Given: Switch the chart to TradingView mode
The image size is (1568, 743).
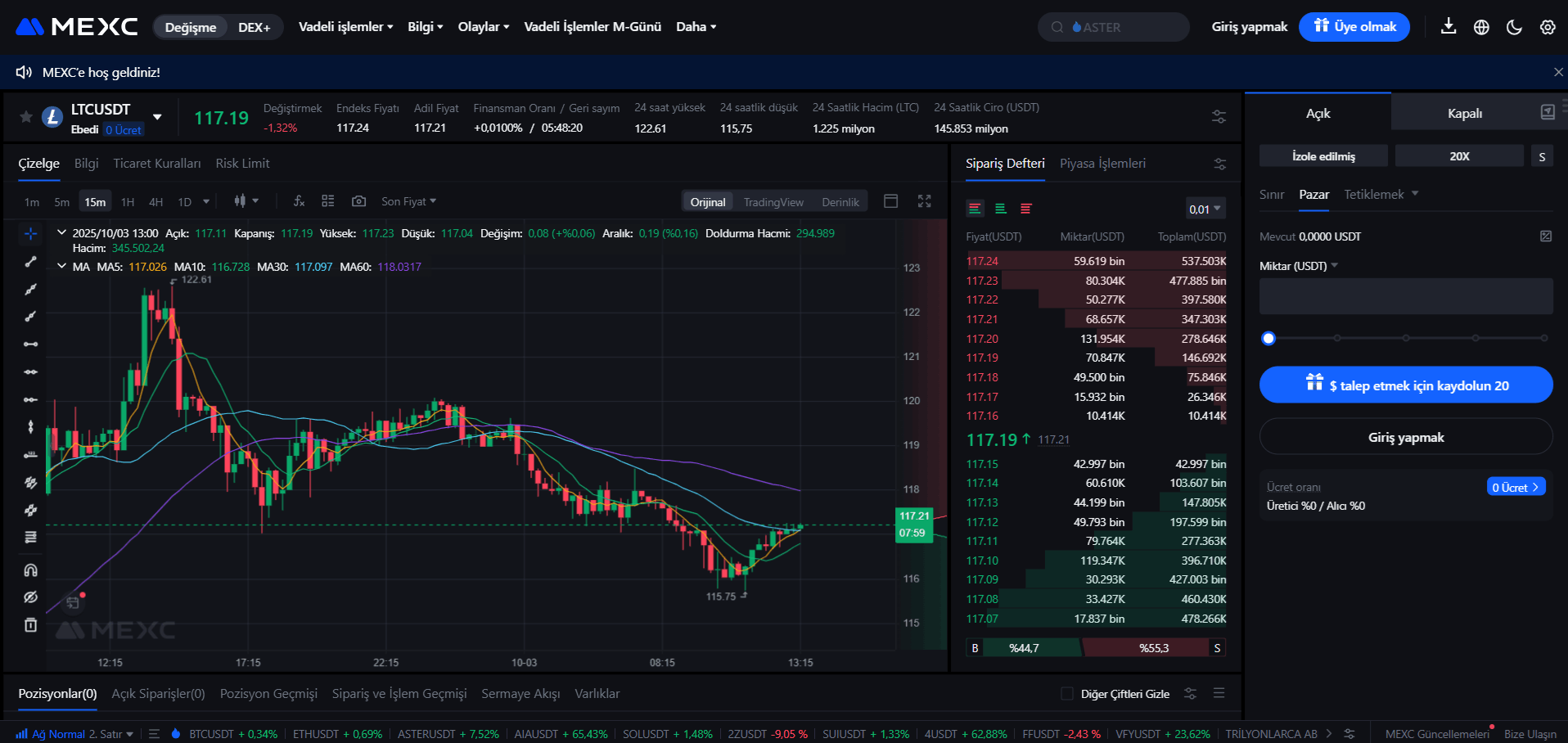Looking at the screenshot, I should [x=773, y=200].
